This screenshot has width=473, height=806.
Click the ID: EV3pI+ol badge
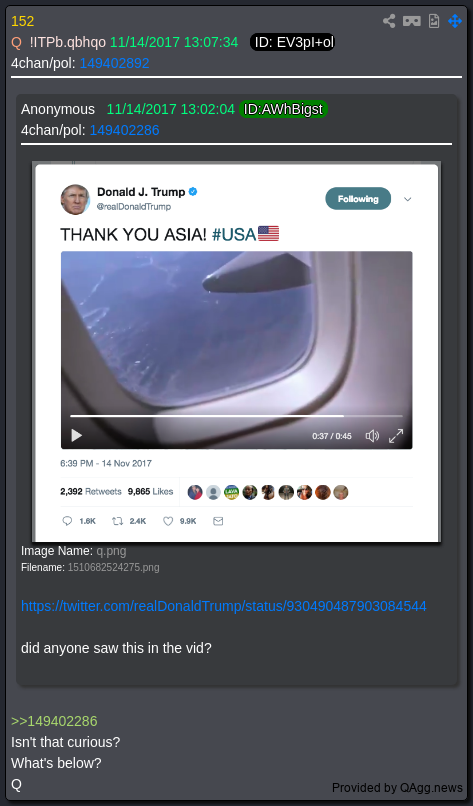pos(293,42)
